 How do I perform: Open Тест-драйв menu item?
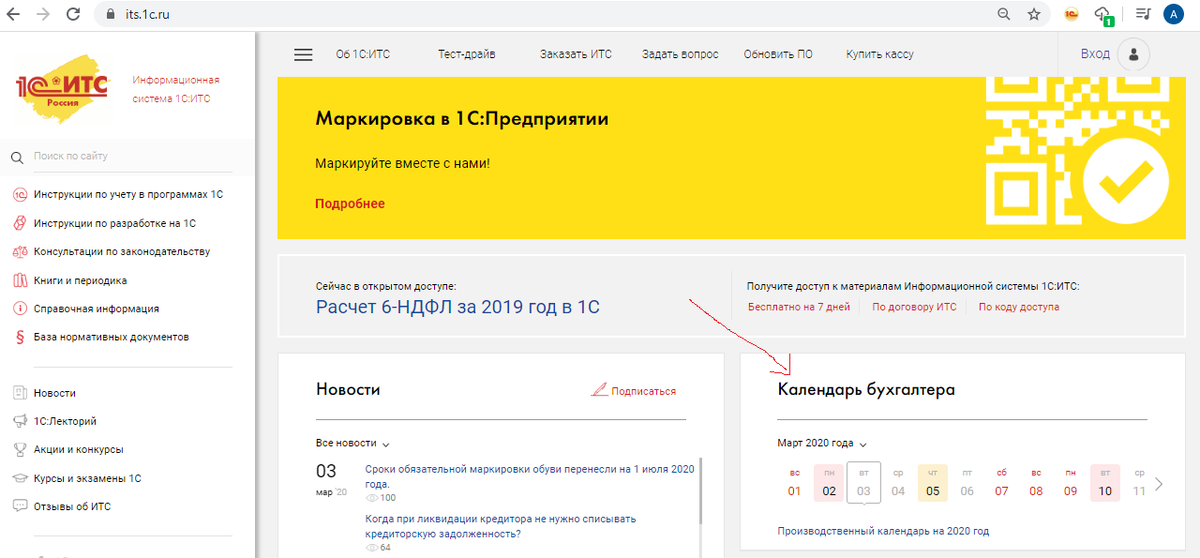[x=466, y=54]
